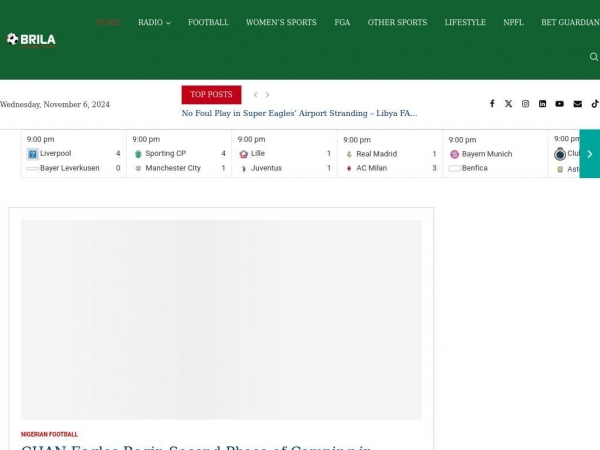Open the TikTok social icon

click(x=595, y=104)
